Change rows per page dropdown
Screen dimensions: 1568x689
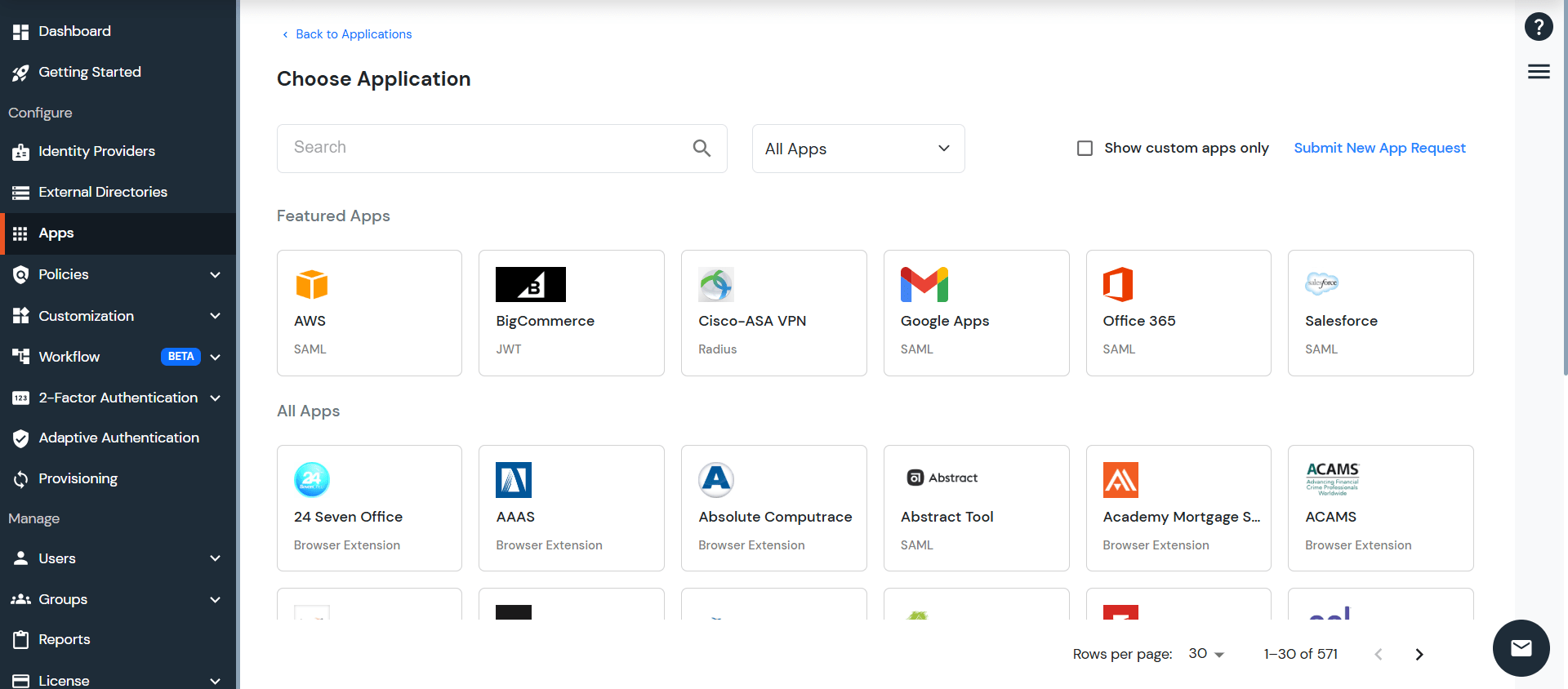click(x=1206, y=654)
